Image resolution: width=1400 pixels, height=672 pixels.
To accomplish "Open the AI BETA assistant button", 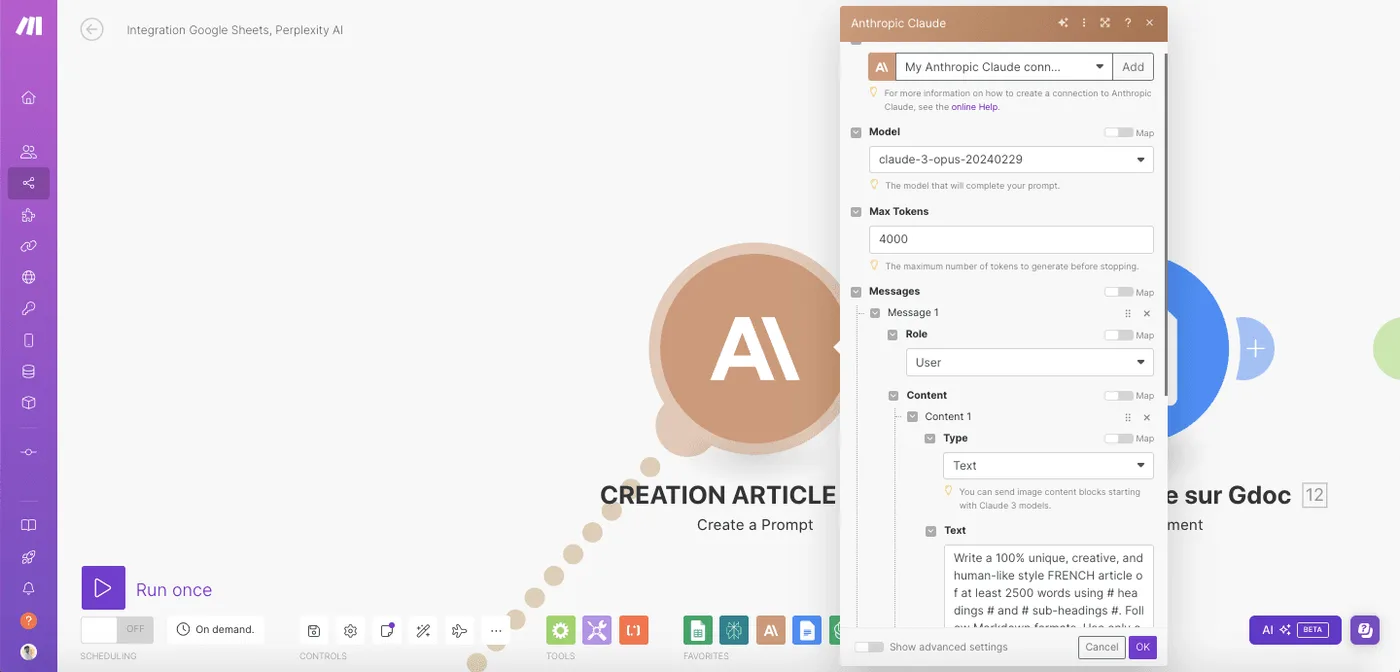I will [1295, 630].
